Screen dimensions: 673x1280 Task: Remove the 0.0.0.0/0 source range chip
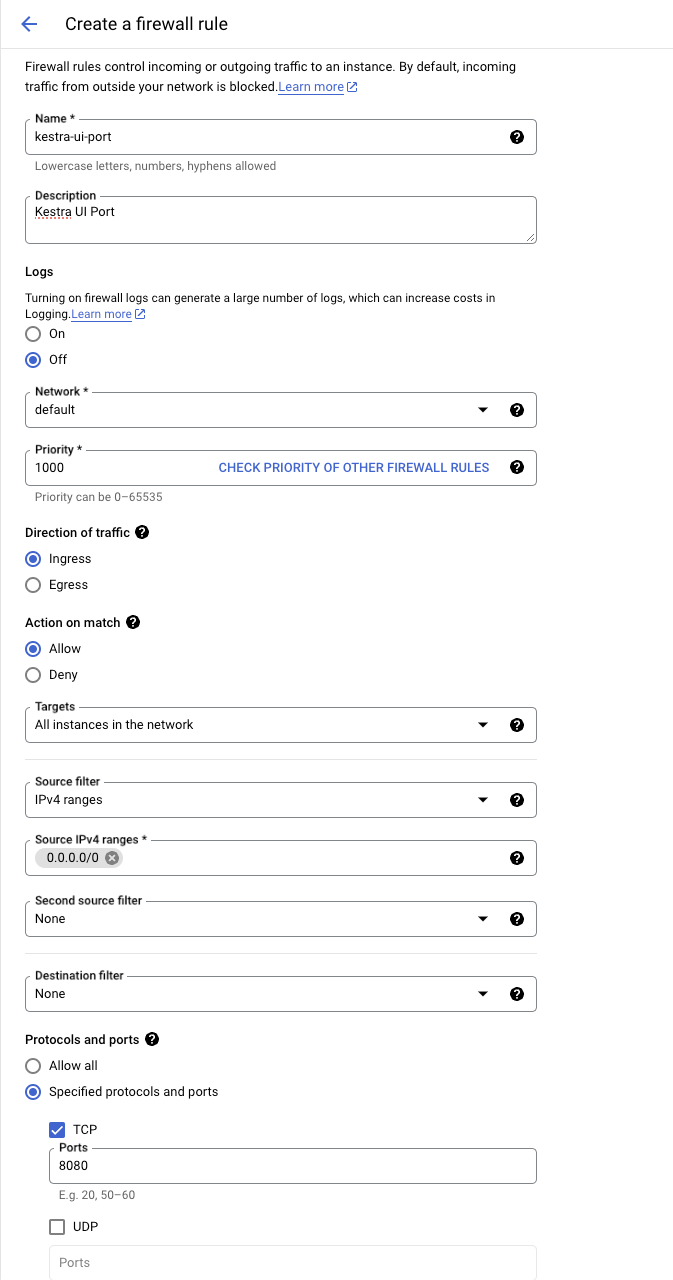coord(111,857)
